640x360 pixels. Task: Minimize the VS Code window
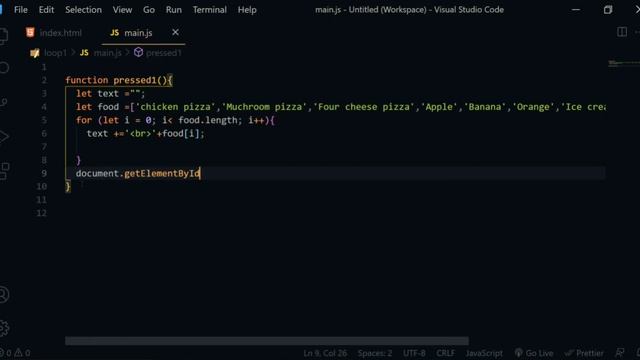coord(576,10)
